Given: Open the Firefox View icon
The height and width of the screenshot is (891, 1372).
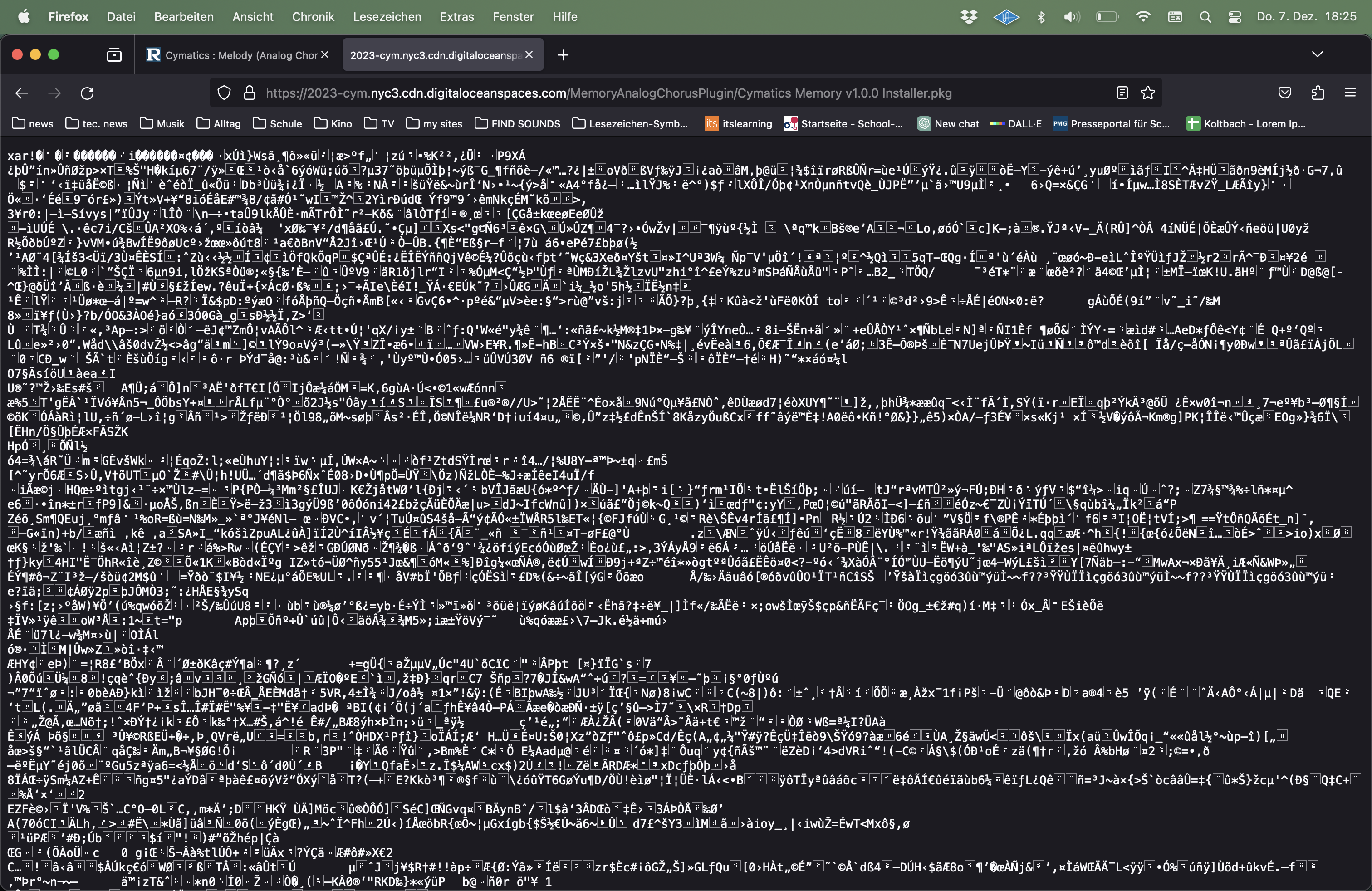Looking at the screenshot, I should point(114,55).
